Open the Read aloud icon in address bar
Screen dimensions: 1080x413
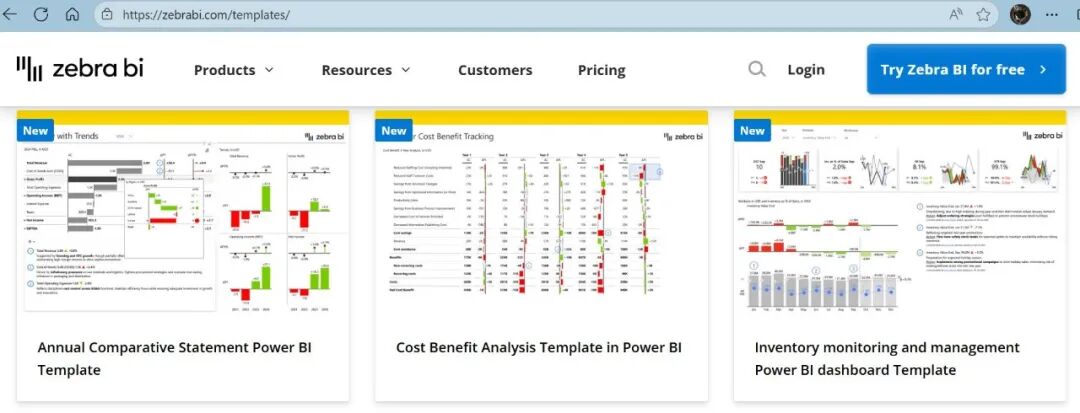(x=955, y=14)
